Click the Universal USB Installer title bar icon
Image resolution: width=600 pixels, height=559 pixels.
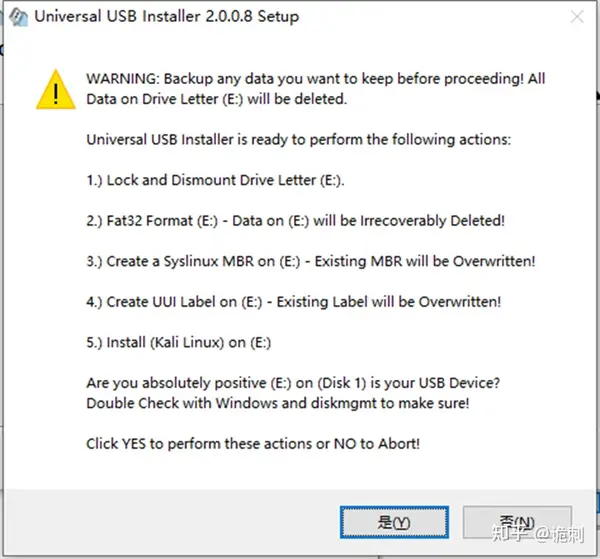[x=18, y=17]
